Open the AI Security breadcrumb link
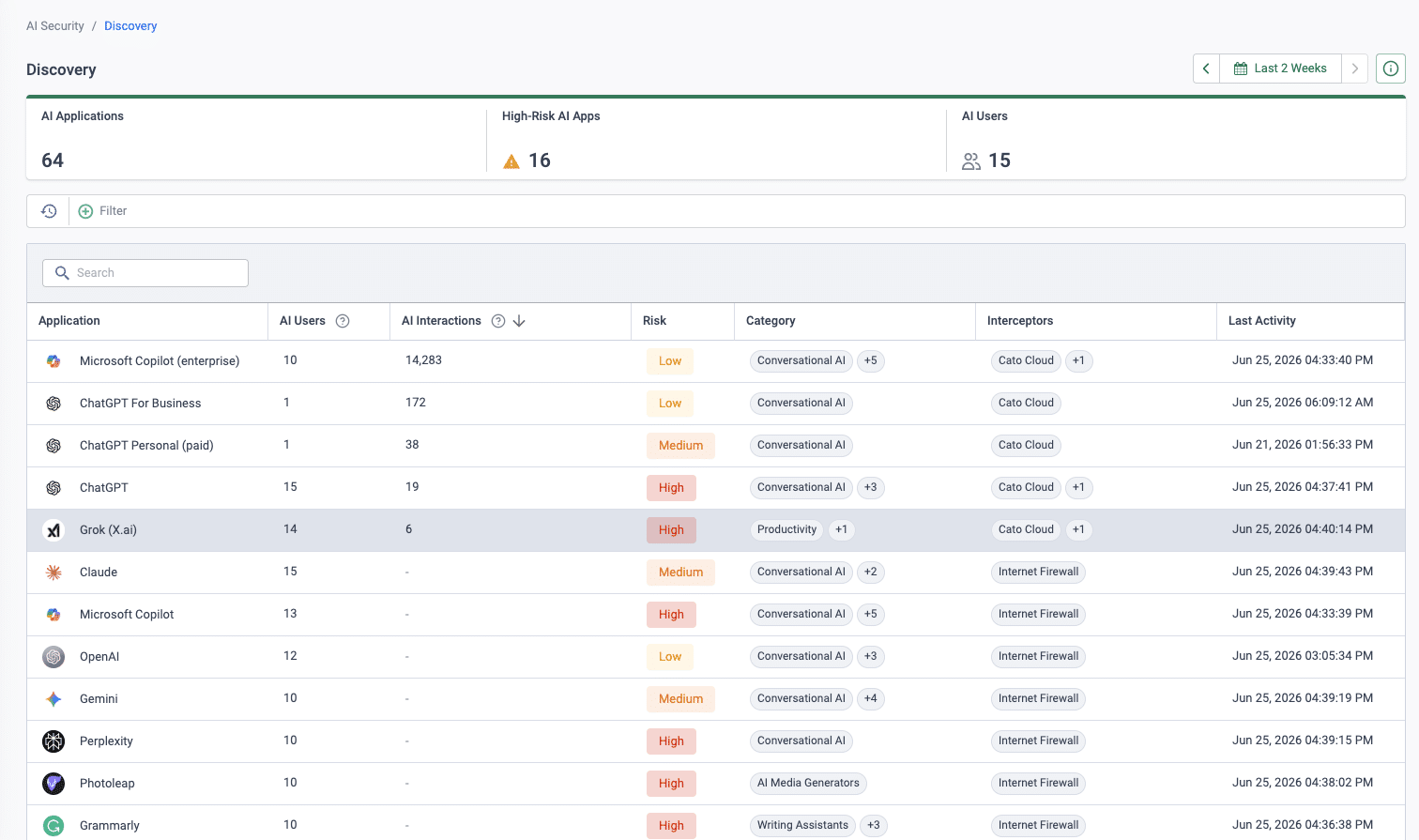1419x840 pixels. point(55,26)
